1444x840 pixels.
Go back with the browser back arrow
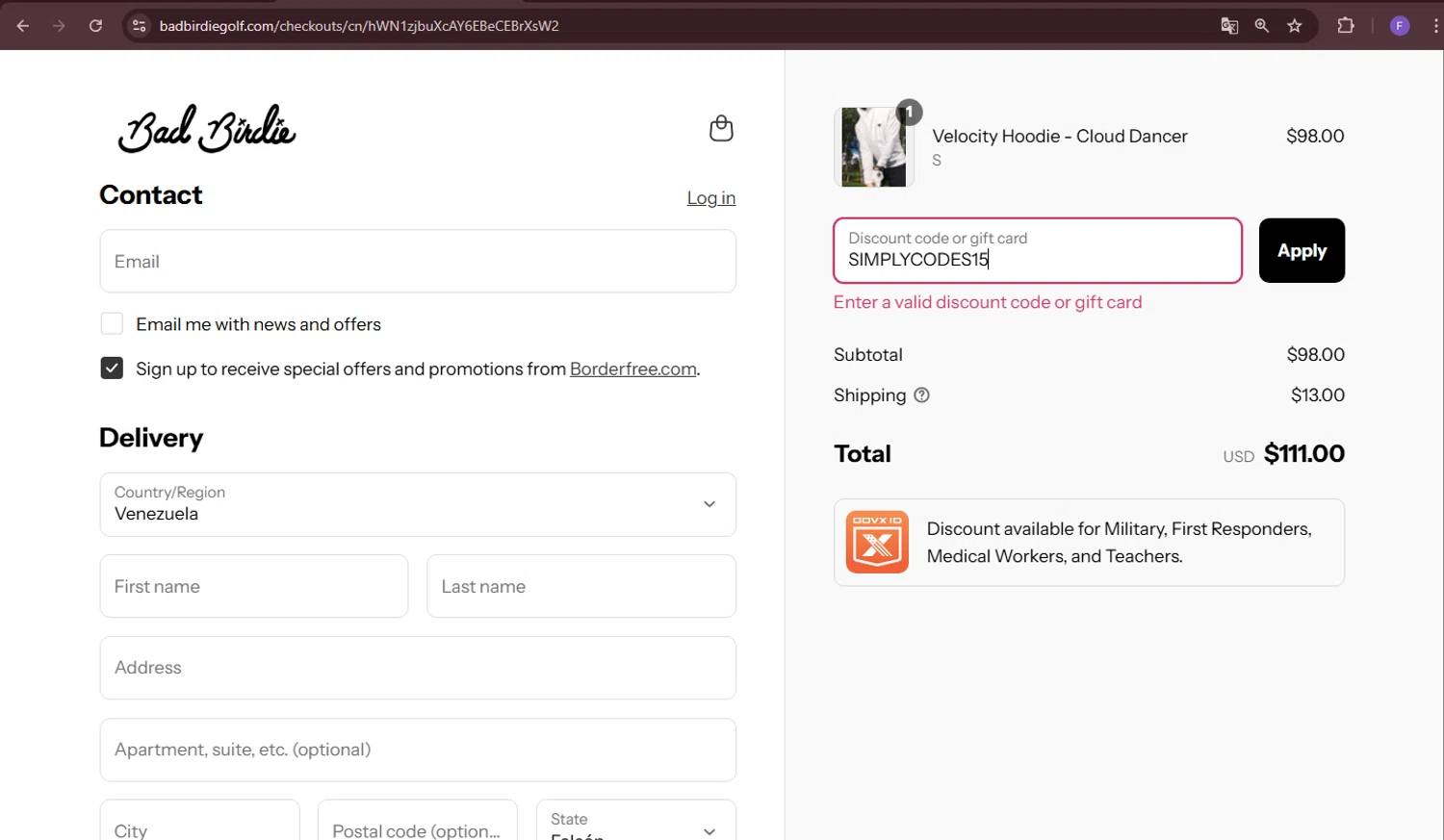[23, 26]
